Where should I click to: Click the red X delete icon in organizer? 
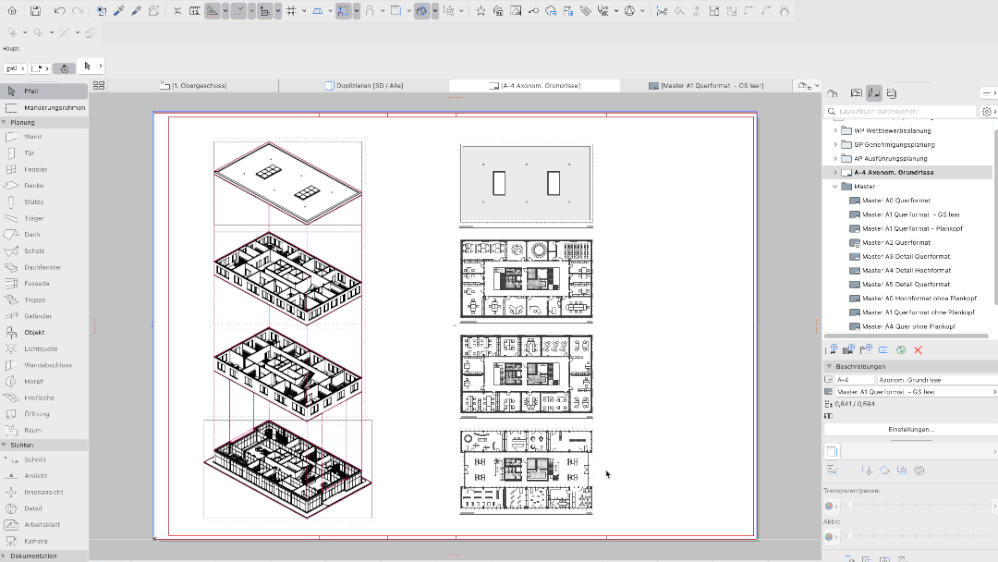(918, 350)
